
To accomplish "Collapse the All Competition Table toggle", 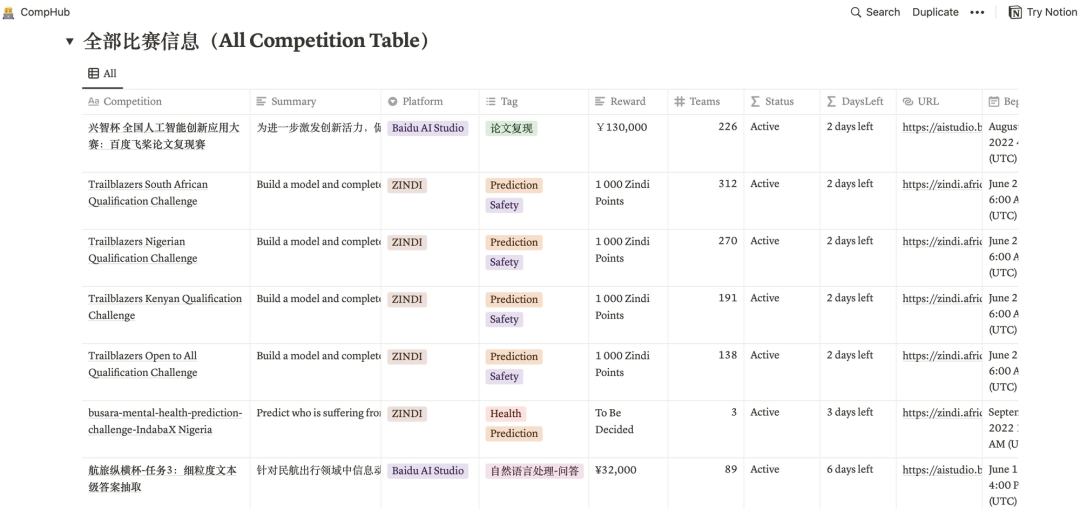I will [70, 41].
